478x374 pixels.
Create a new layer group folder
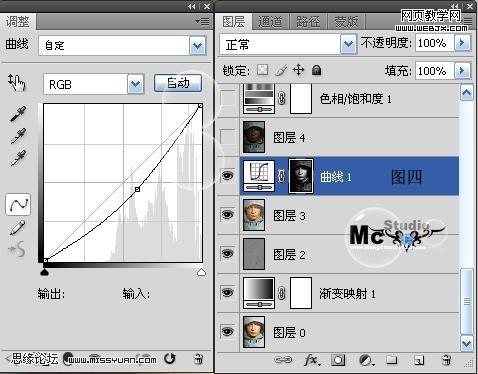click(392, 360)
